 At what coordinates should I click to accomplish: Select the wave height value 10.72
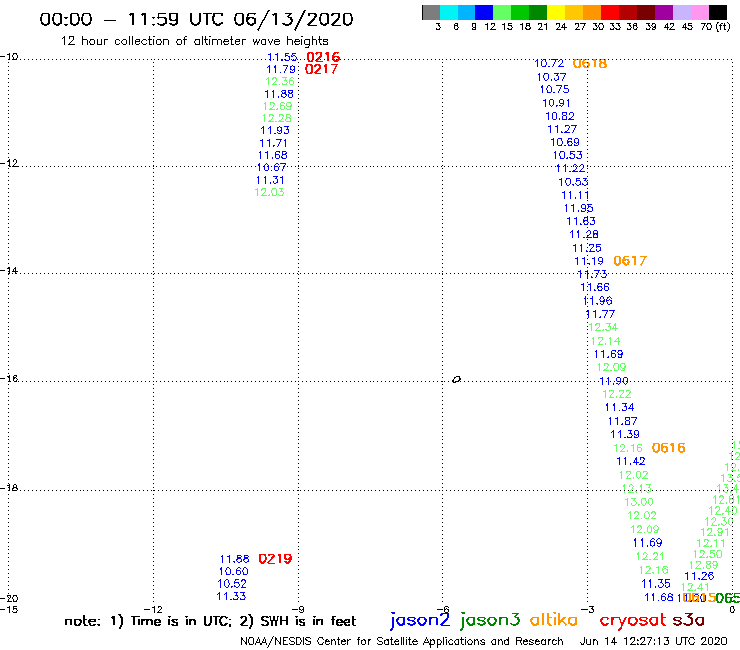pos(549,63)
